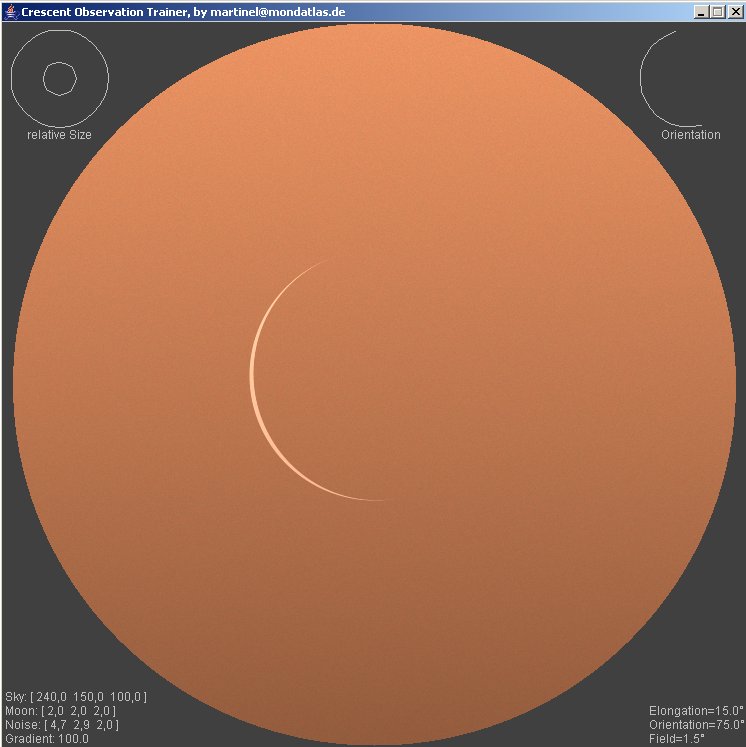Maximize the Crescent Observation Trainer window
Screen dimensions: 746x747
coord(717,12)
